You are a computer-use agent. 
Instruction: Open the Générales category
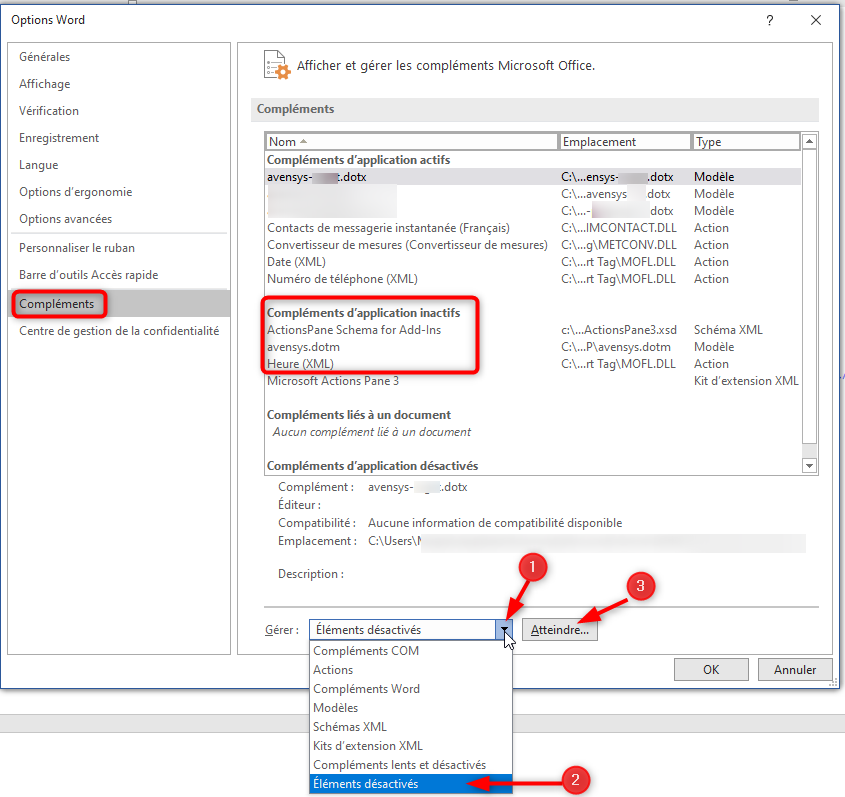pyautogui.click(x=45, y=57)
